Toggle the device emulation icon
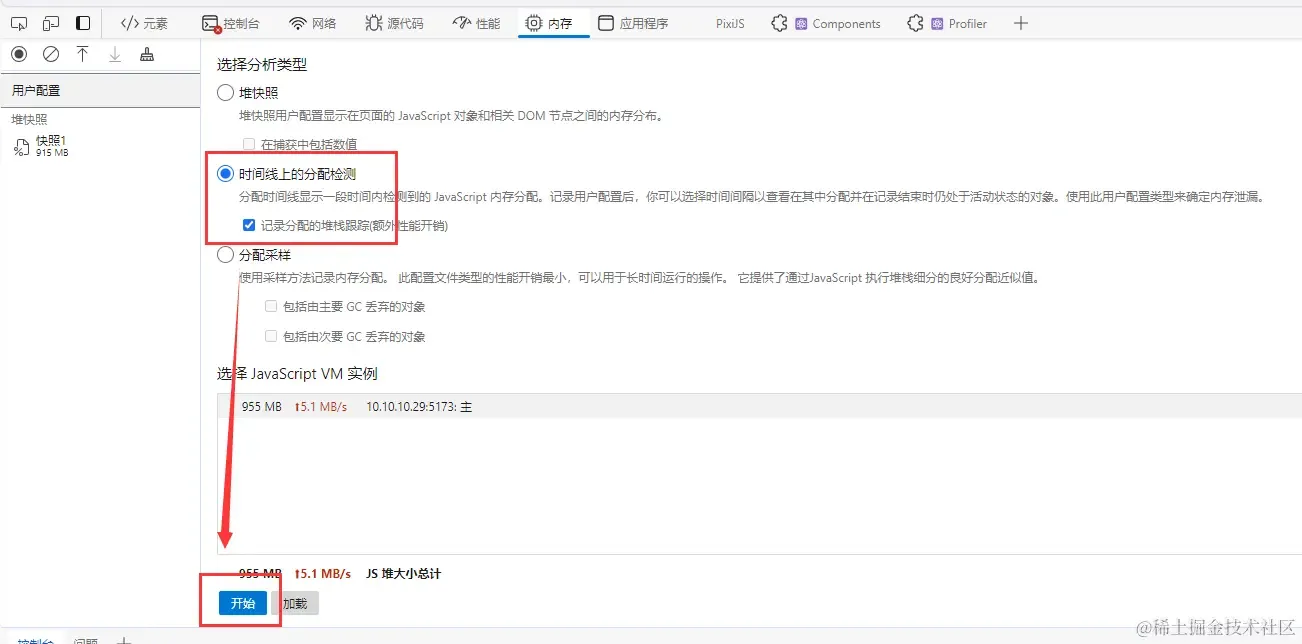The height and width of the screenshot is (644, 1302). pos(51,23)
